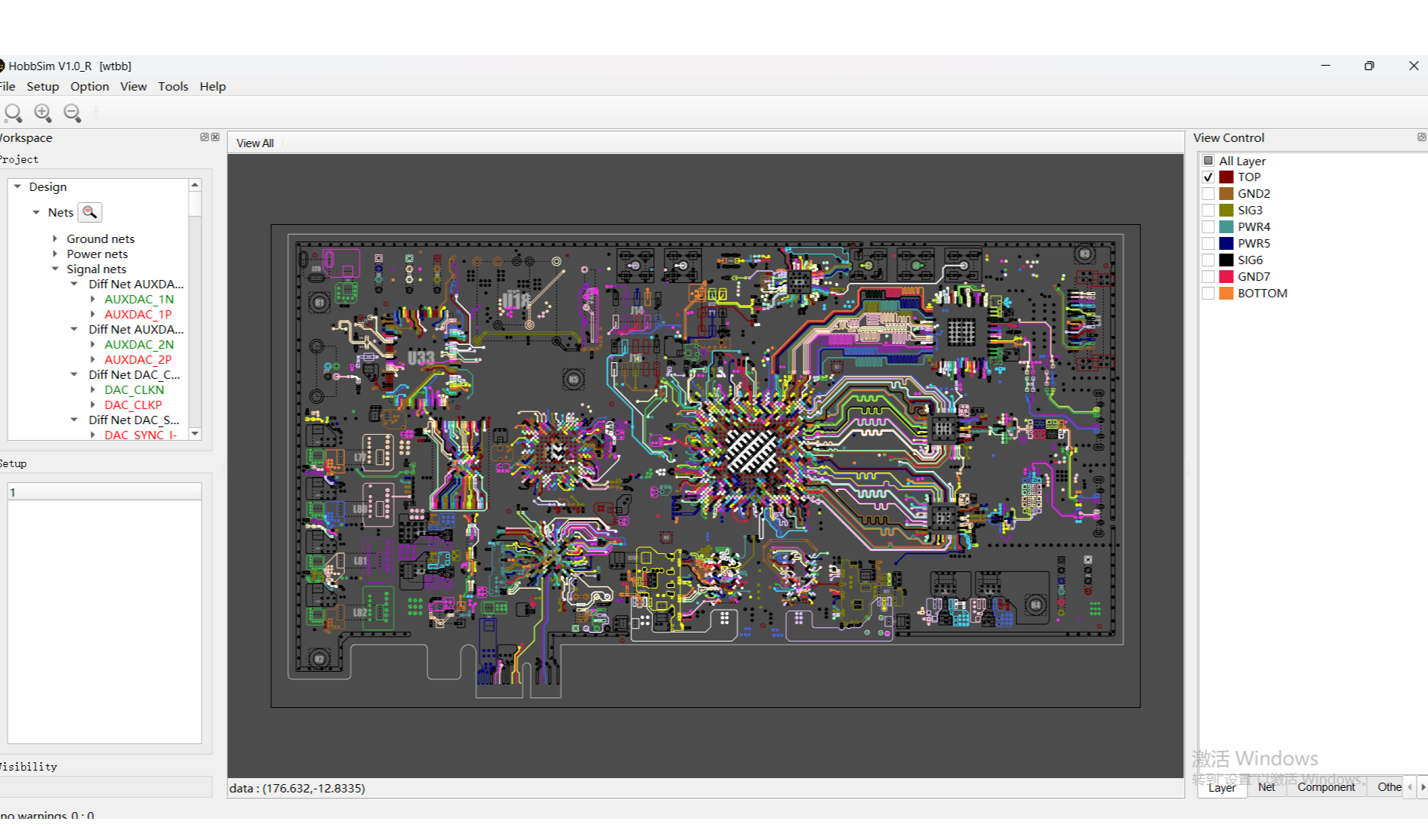Expand the DAC_CLKP net arrow
1428x840 pixels.
click(93, 405)
